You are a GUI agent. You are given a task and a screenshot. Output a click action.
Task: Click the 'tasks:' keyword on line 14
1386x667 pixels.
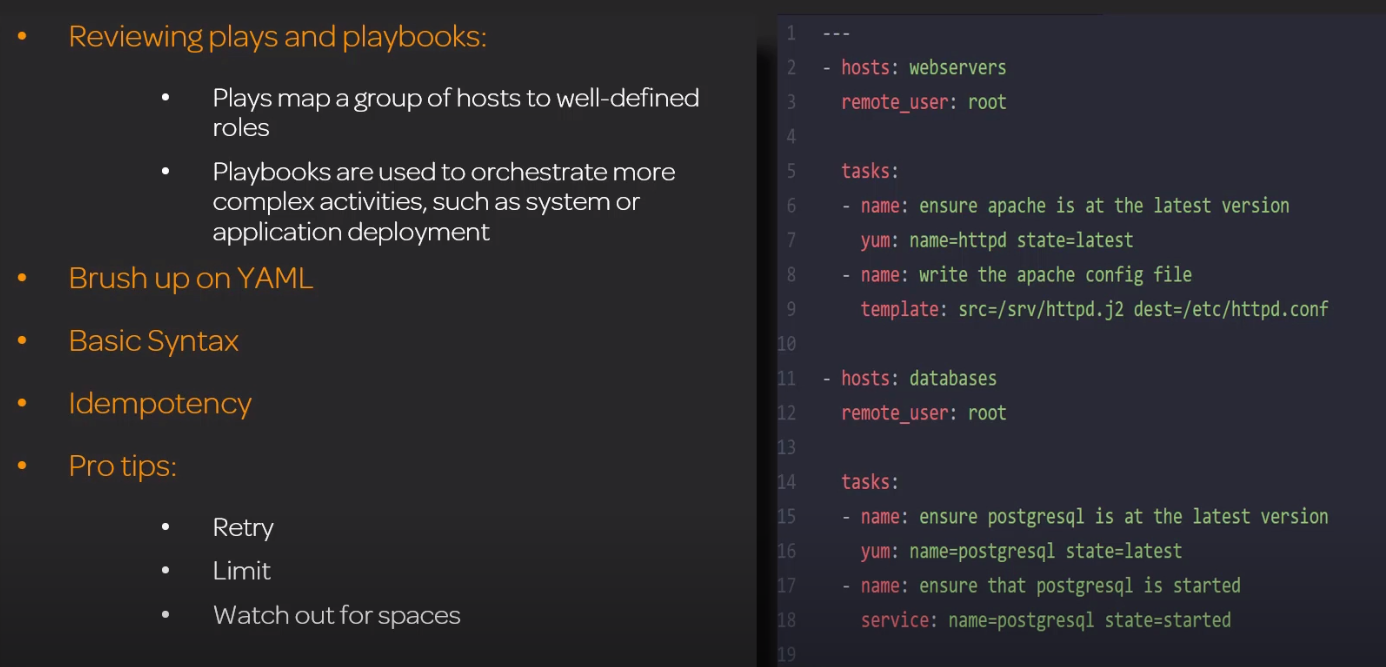pos(869,482)
